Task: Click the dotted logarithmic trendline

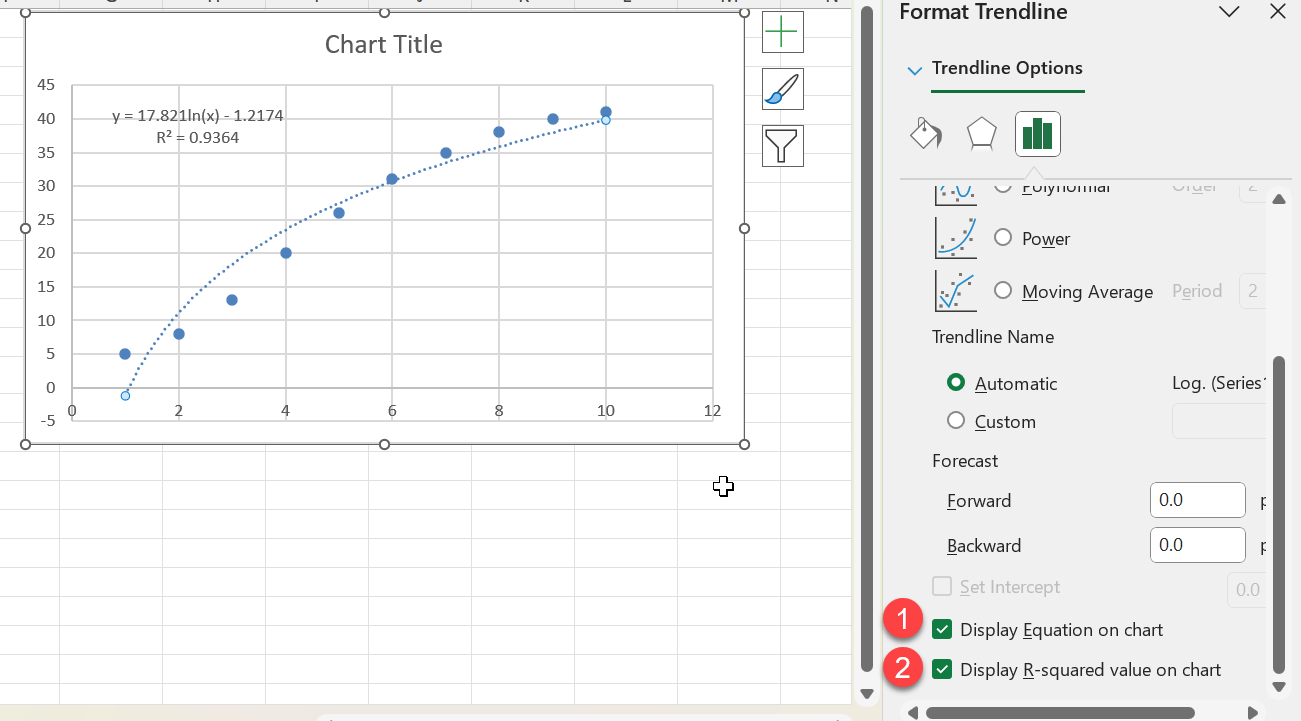Action: tap(339, 204)
